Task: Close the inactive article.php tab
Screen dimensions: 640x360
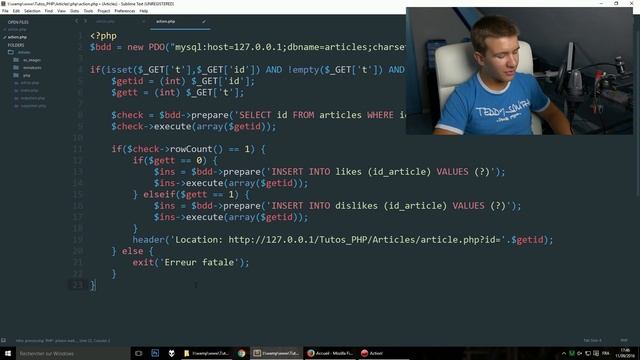Action: point(144,21)
